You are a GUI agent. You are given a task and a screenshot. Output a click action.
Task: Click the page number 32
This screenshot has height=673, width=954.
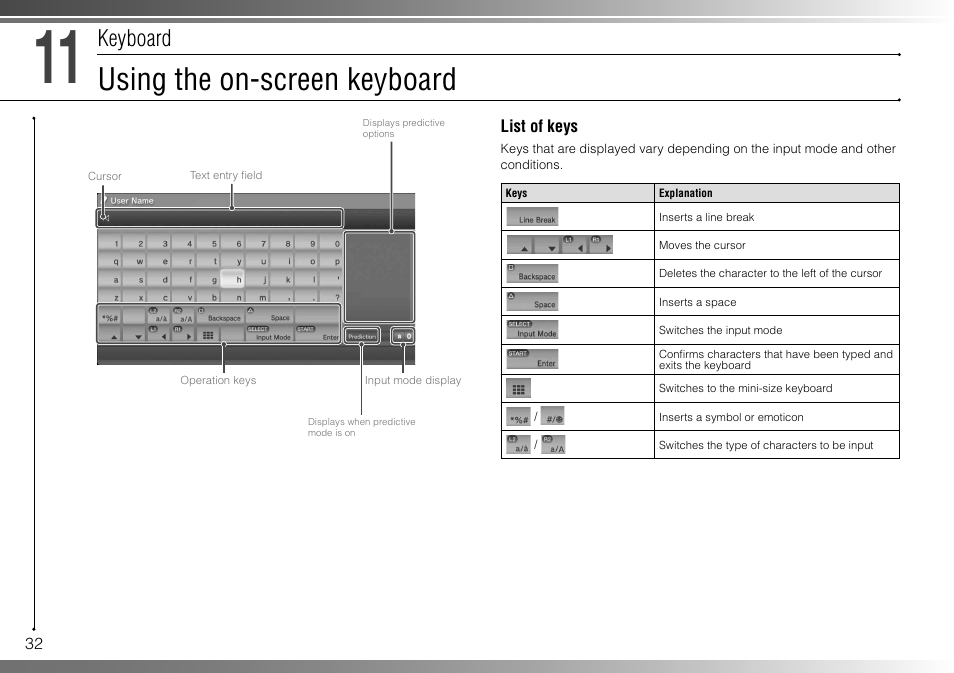[x=34, y=644]
